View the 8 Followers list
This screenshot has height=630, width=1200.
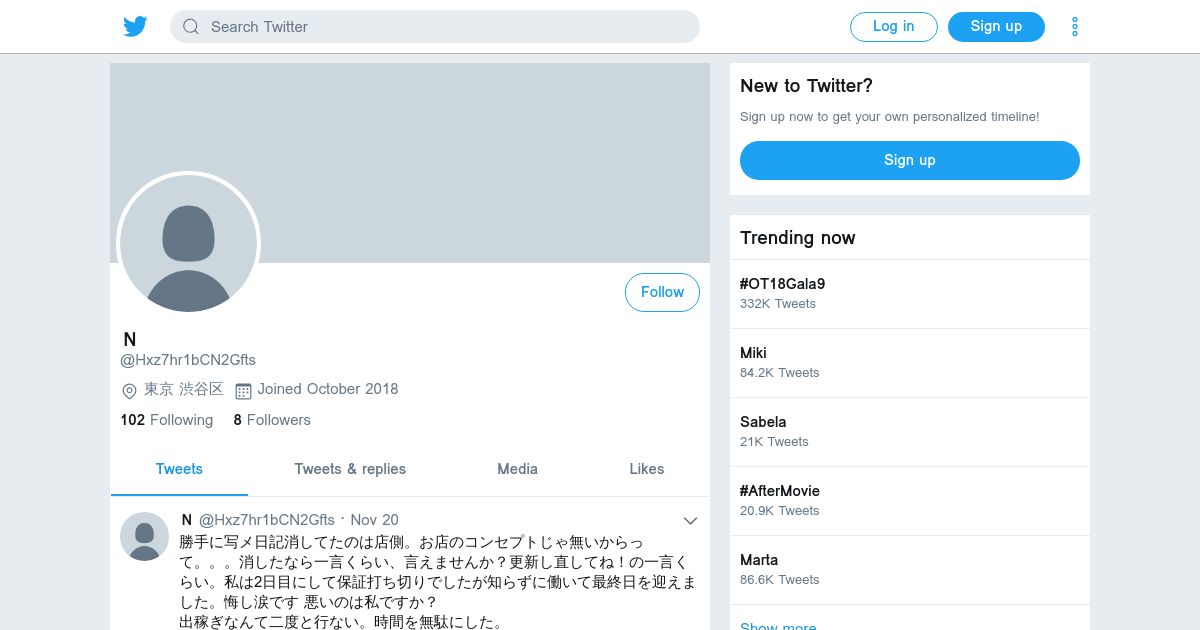272,420
